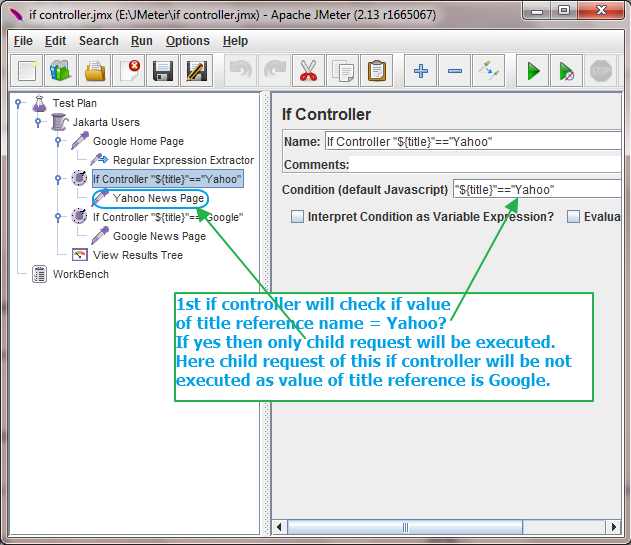Open the Templates toolbar icon
The image size is (631, 545).
tap(60, 71)
